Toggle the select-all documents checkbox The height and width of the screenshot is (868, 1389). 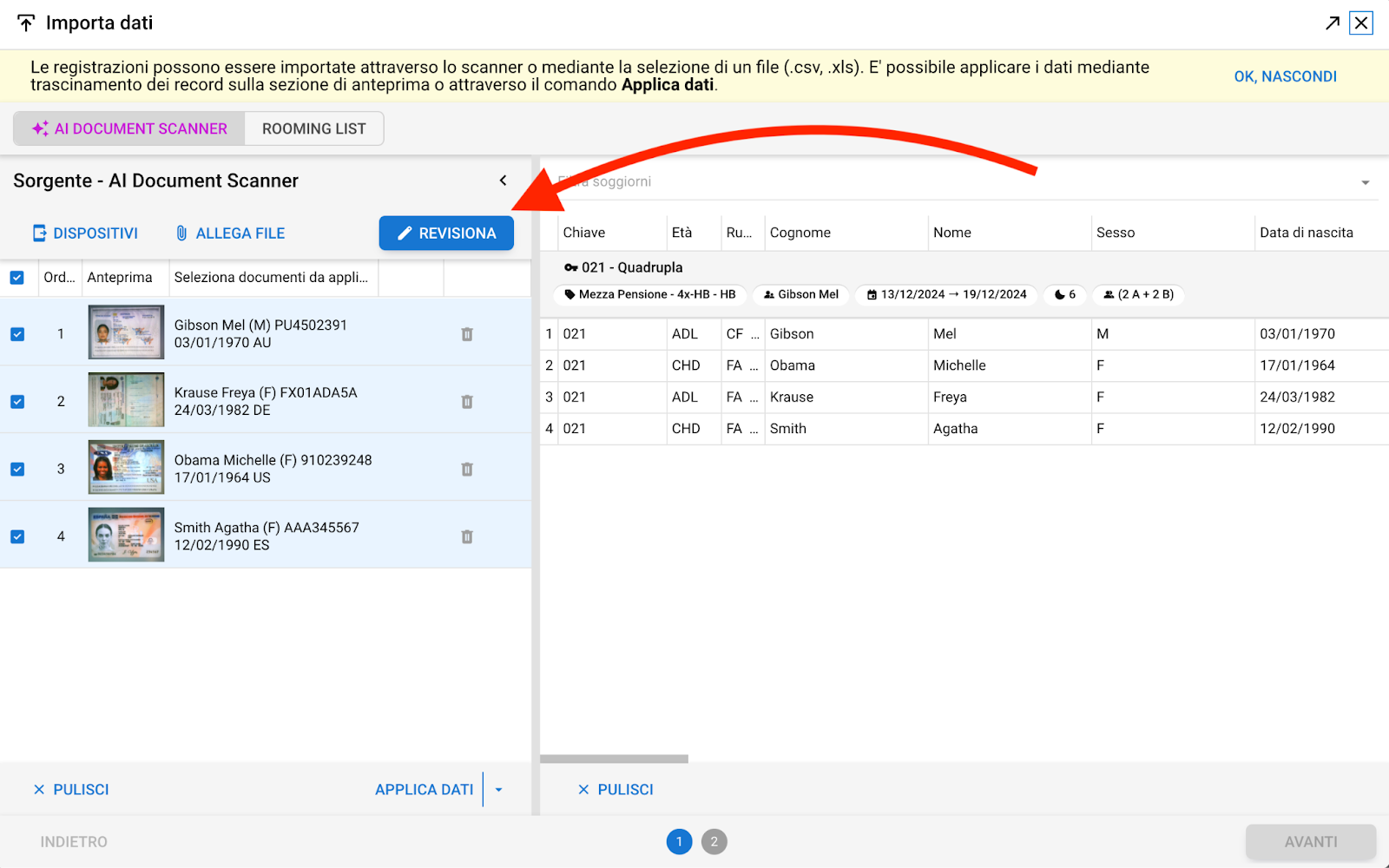pyautogui.click(x=17, y=278)
